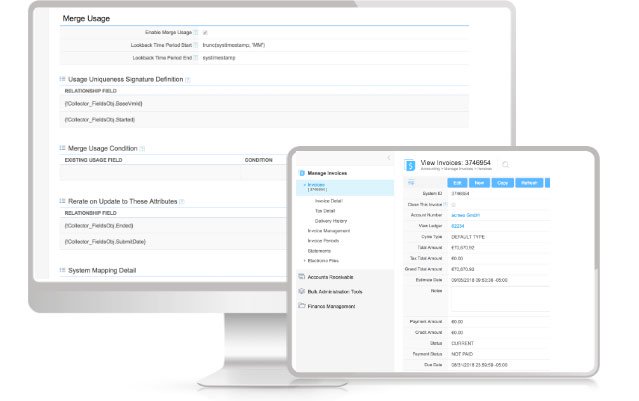Click the Finance Management folder icon
The width and height of the screenshot is (639, 401).
(302, 306)
